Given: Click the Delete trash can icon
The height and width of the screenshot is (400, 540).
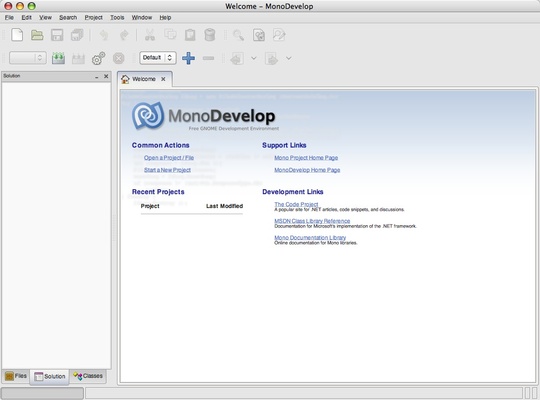Looking at the screenshot, I should click(x=210, y=35).
